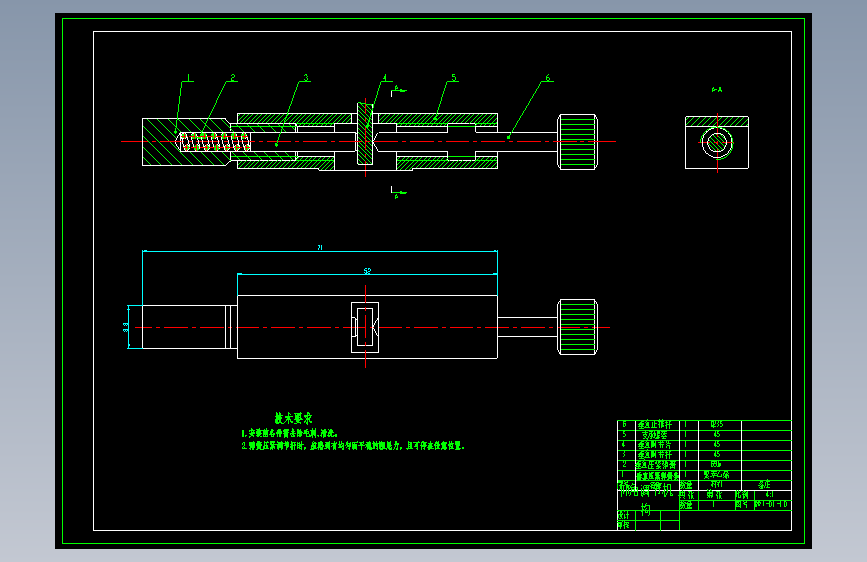The image size is (867, 562).
Task: Click the 45 material cell in row 4
Action: [717, 444]
